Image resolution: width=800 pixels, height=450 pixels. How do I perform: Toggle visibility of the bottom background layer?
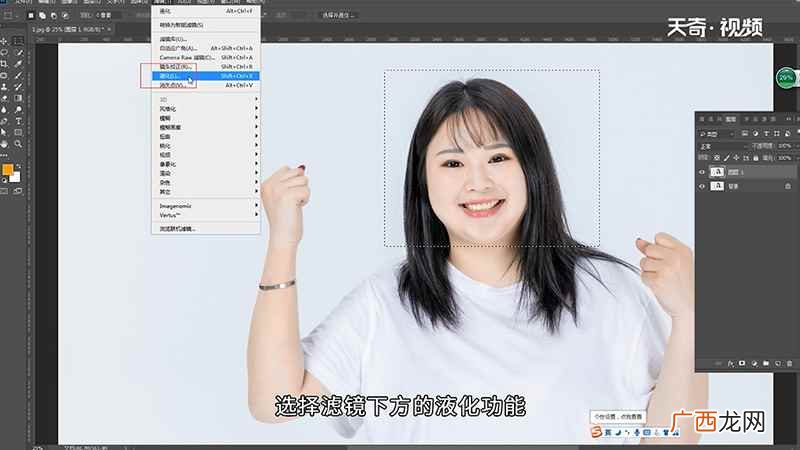click(x=702, y=186)
